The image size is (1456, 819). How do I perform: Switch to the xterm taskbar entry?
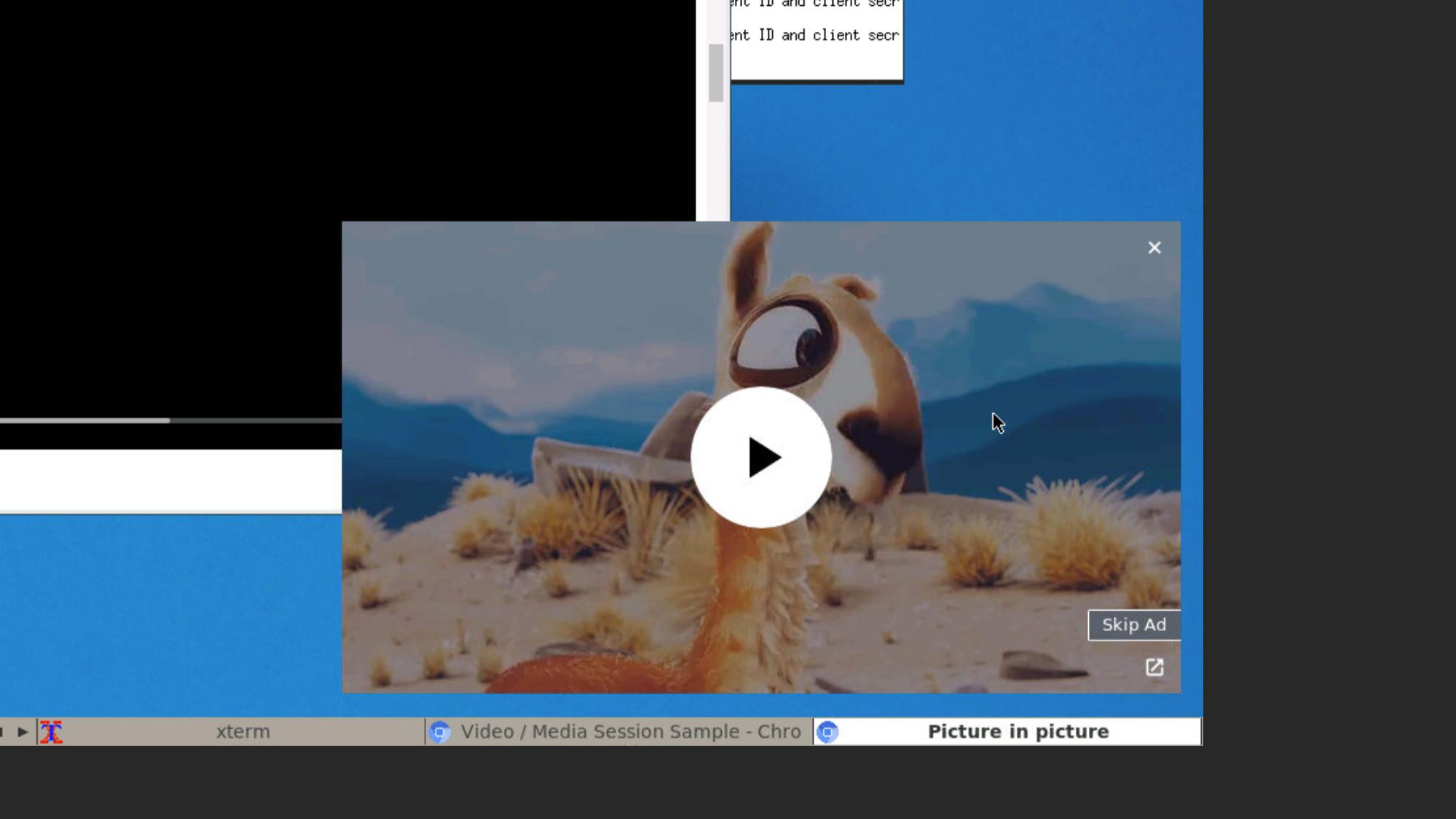click(243, 732)
